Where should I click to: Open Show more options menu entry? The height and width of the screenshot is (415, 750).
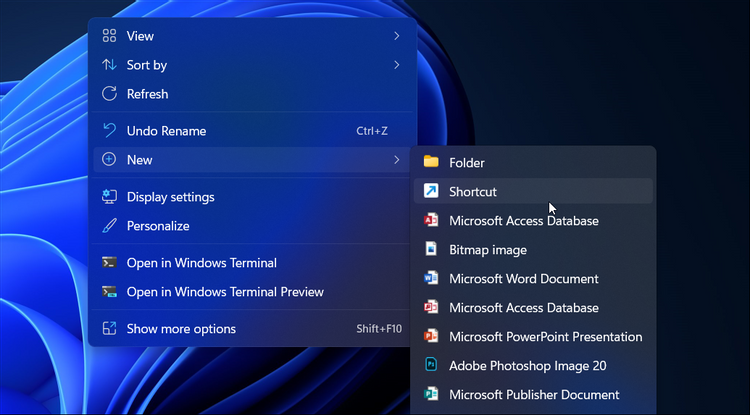coord(181,329)
